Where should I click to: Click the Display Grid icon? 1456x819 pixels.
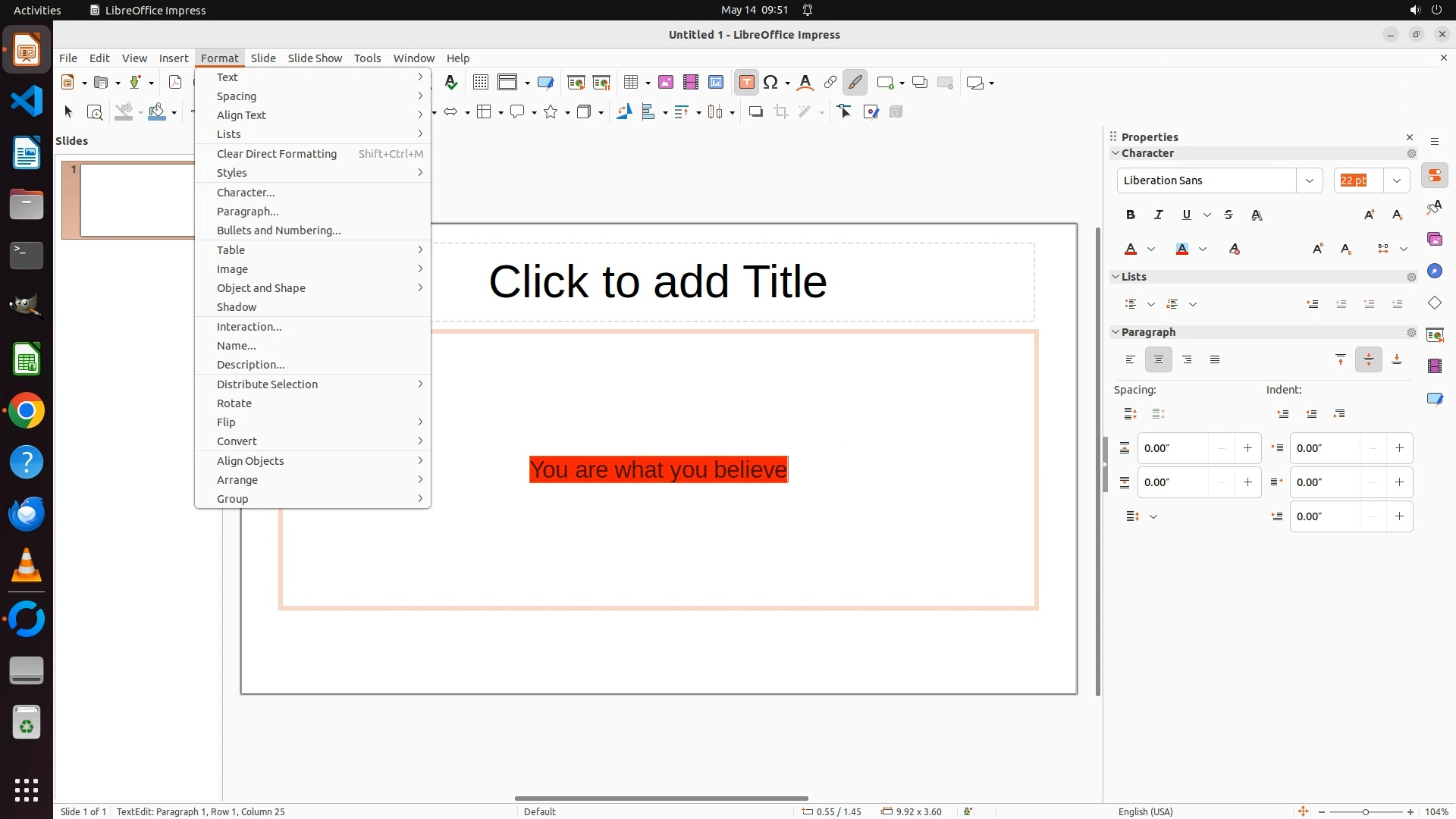pos(480,83)
